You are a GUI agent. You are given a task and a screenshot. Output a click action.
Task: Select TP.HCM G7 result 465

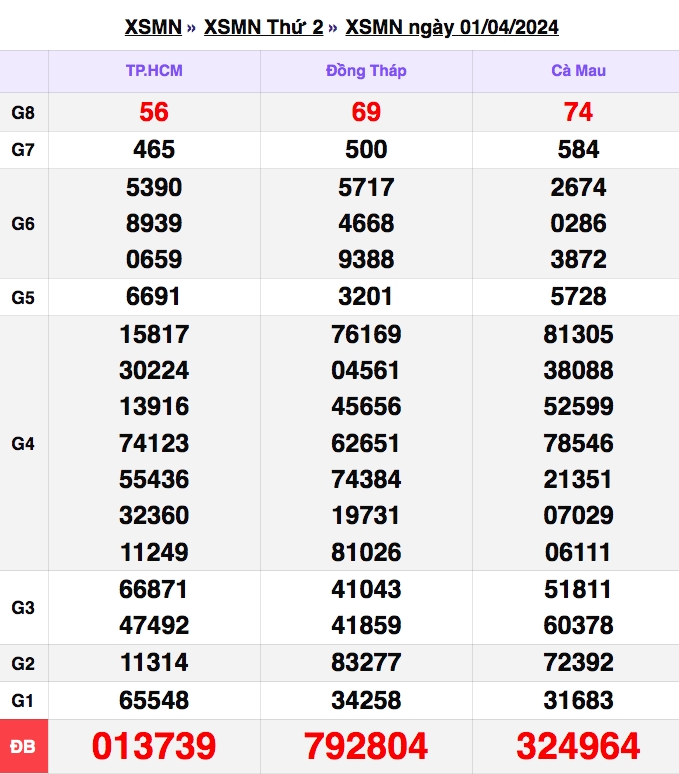pyautogui.click(x=154, y=150)
